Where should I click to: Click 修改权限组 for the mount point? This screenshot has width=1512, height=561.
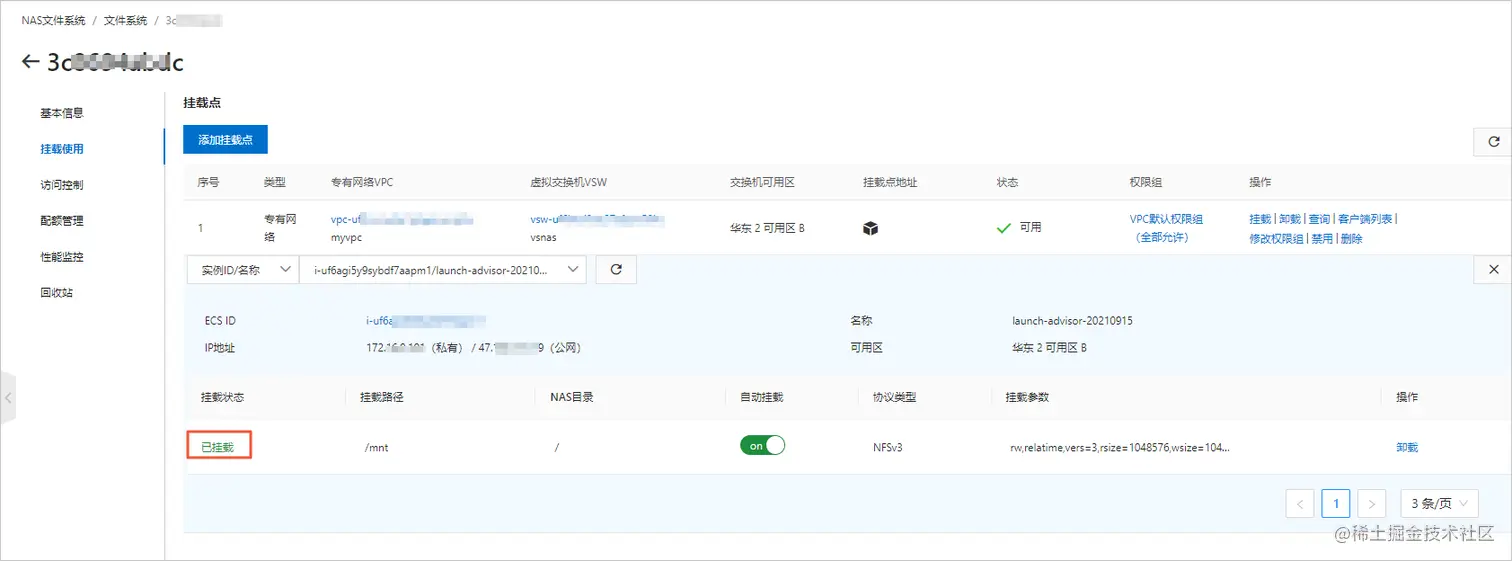[x=1276, y=238]
